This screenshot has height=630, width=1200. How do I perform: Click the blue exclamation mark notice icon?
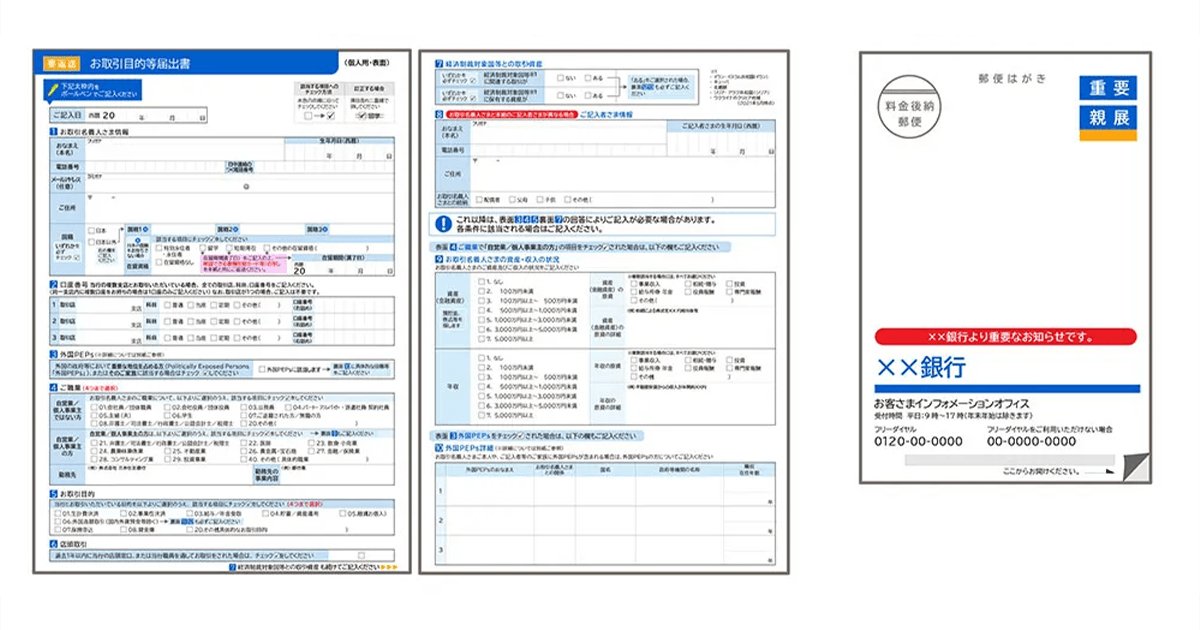coord(443,224)
